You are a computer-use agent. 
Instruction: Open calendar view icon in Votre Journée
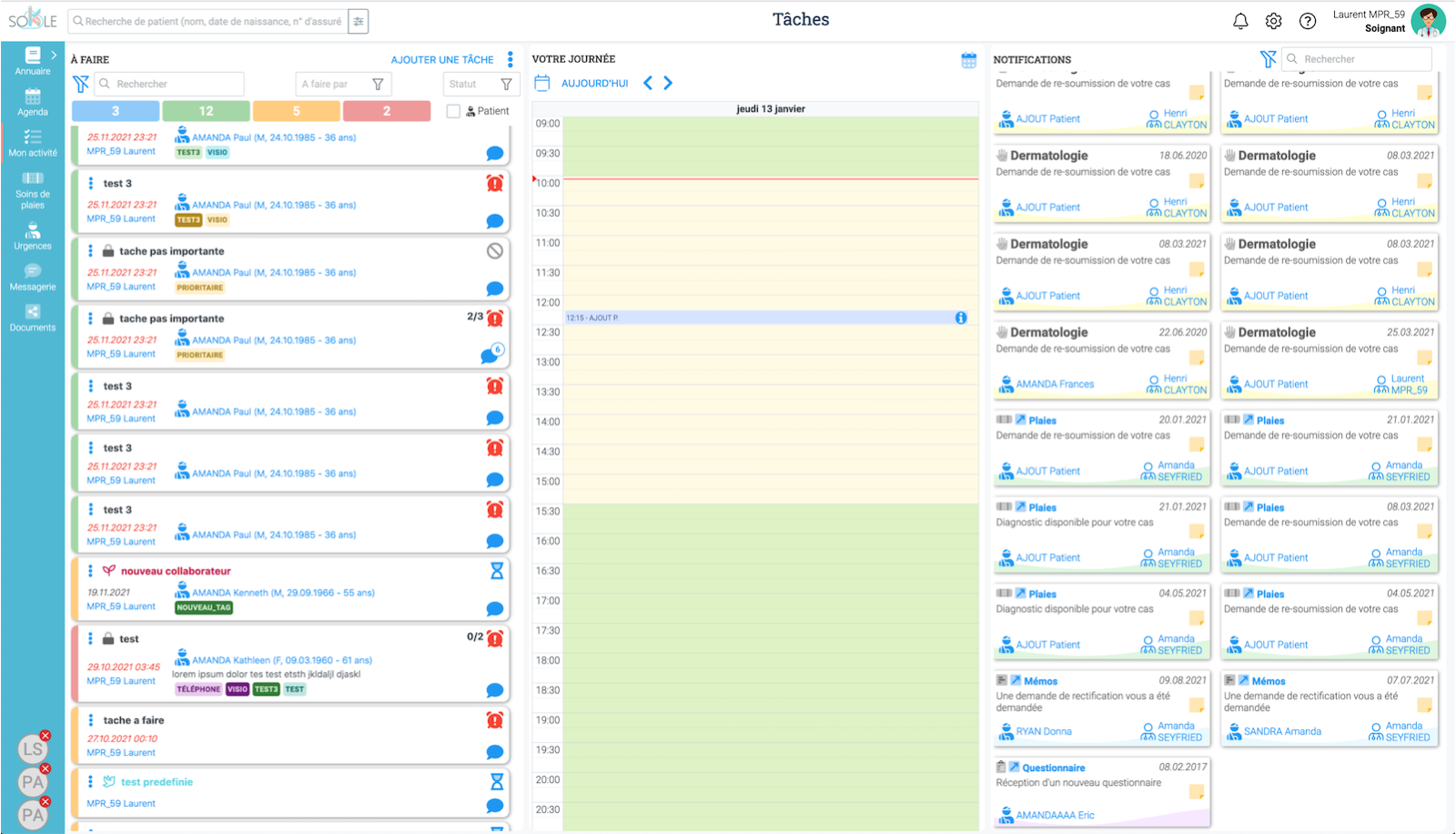point(969,60)
